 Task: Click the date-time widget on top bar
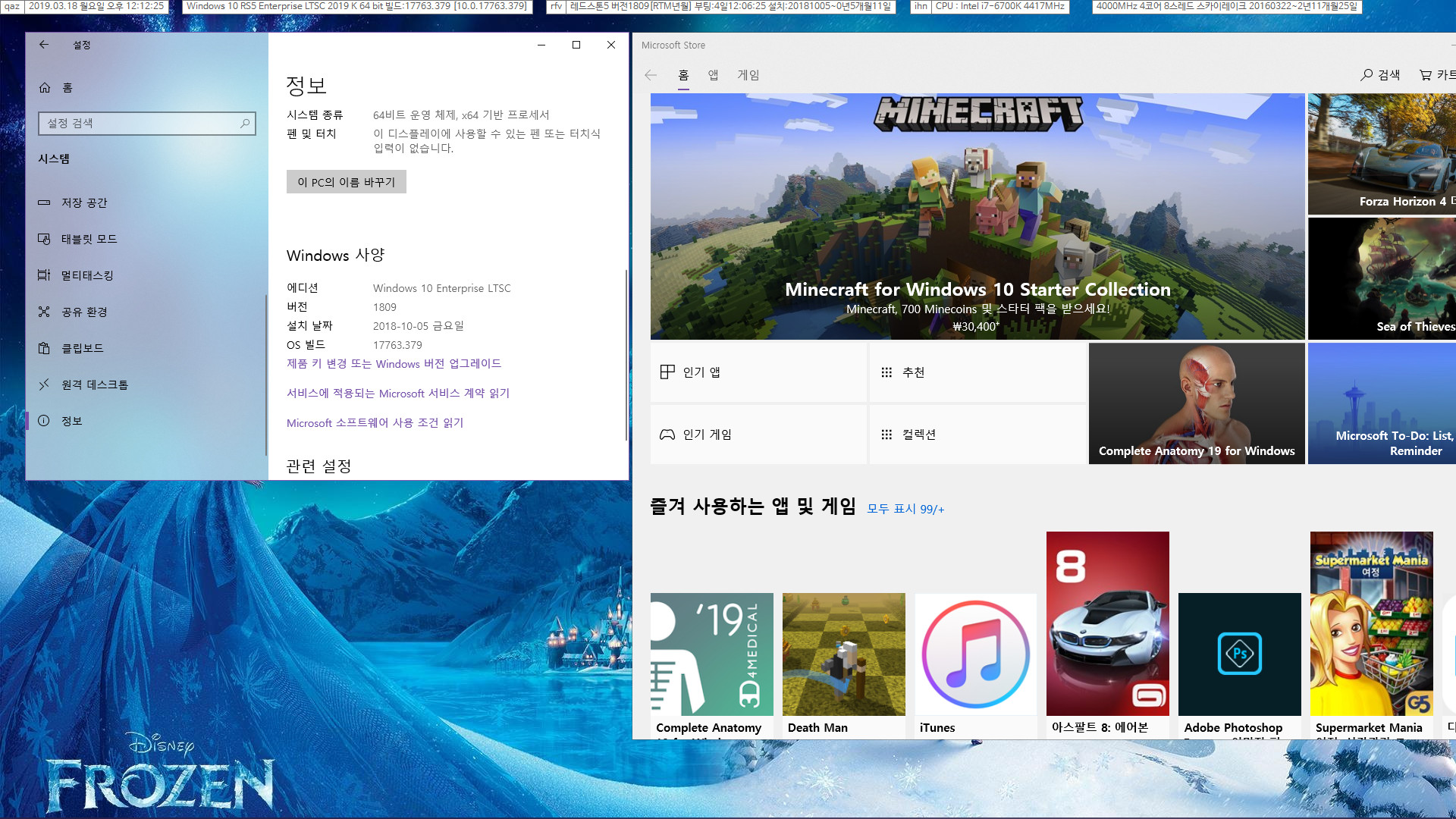[x=96, y=6]
